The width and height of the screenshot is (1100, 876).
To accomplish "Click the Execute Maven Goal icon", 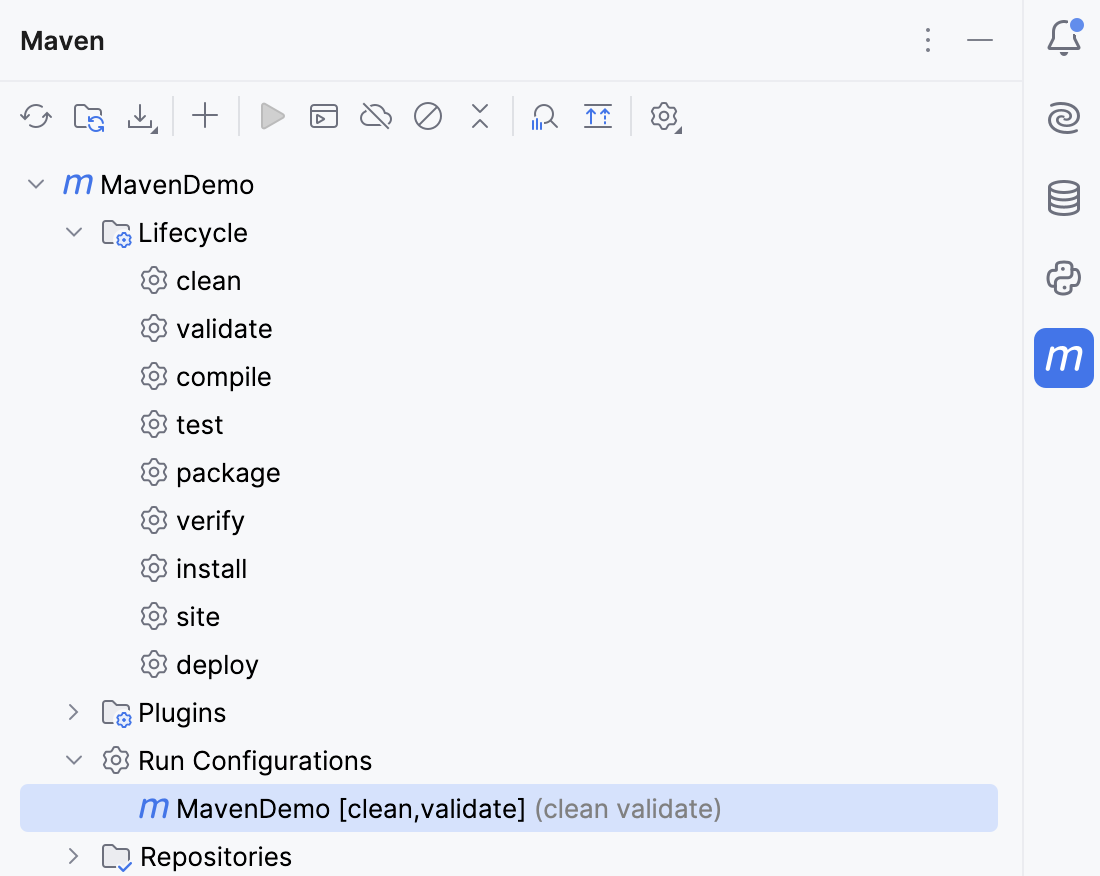I will [323, 117].
